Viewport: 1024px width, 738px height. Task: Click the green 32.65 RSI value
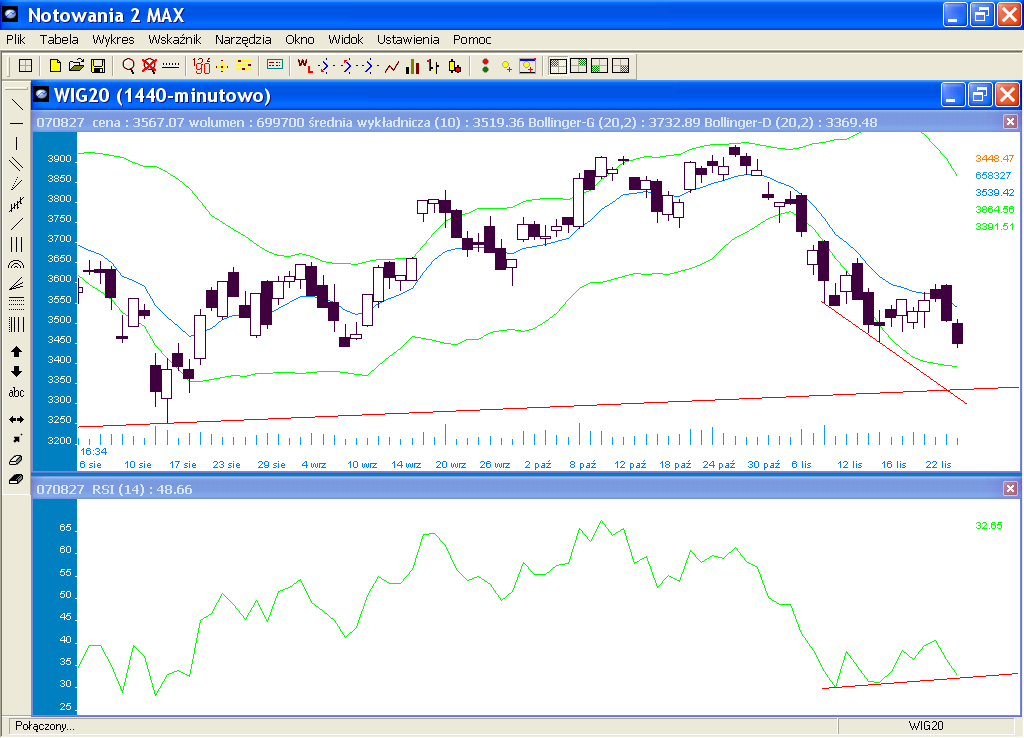tap(989, 525)
